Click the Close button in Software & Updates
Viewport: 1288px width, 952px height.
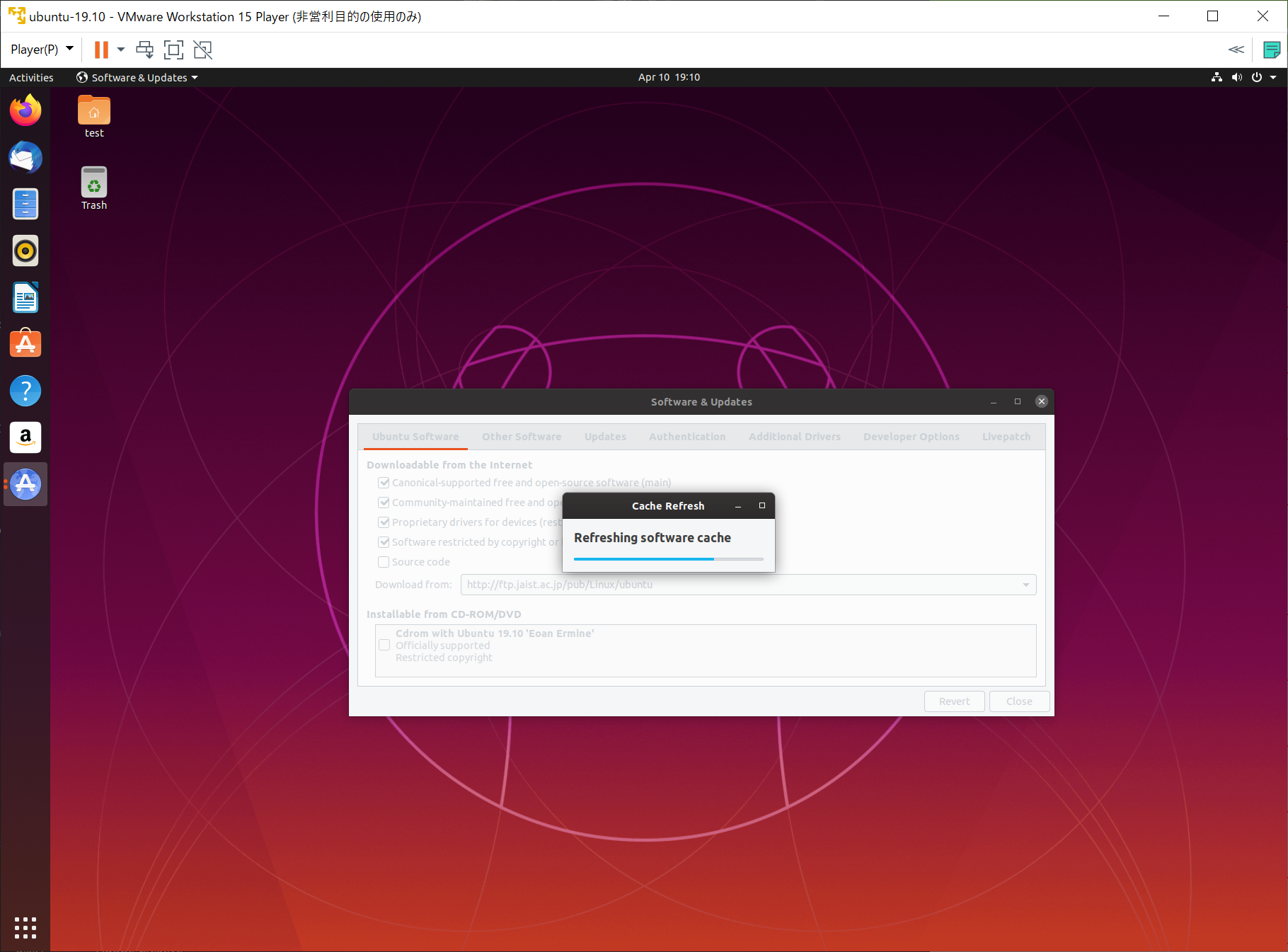[x=1019, y=701]
